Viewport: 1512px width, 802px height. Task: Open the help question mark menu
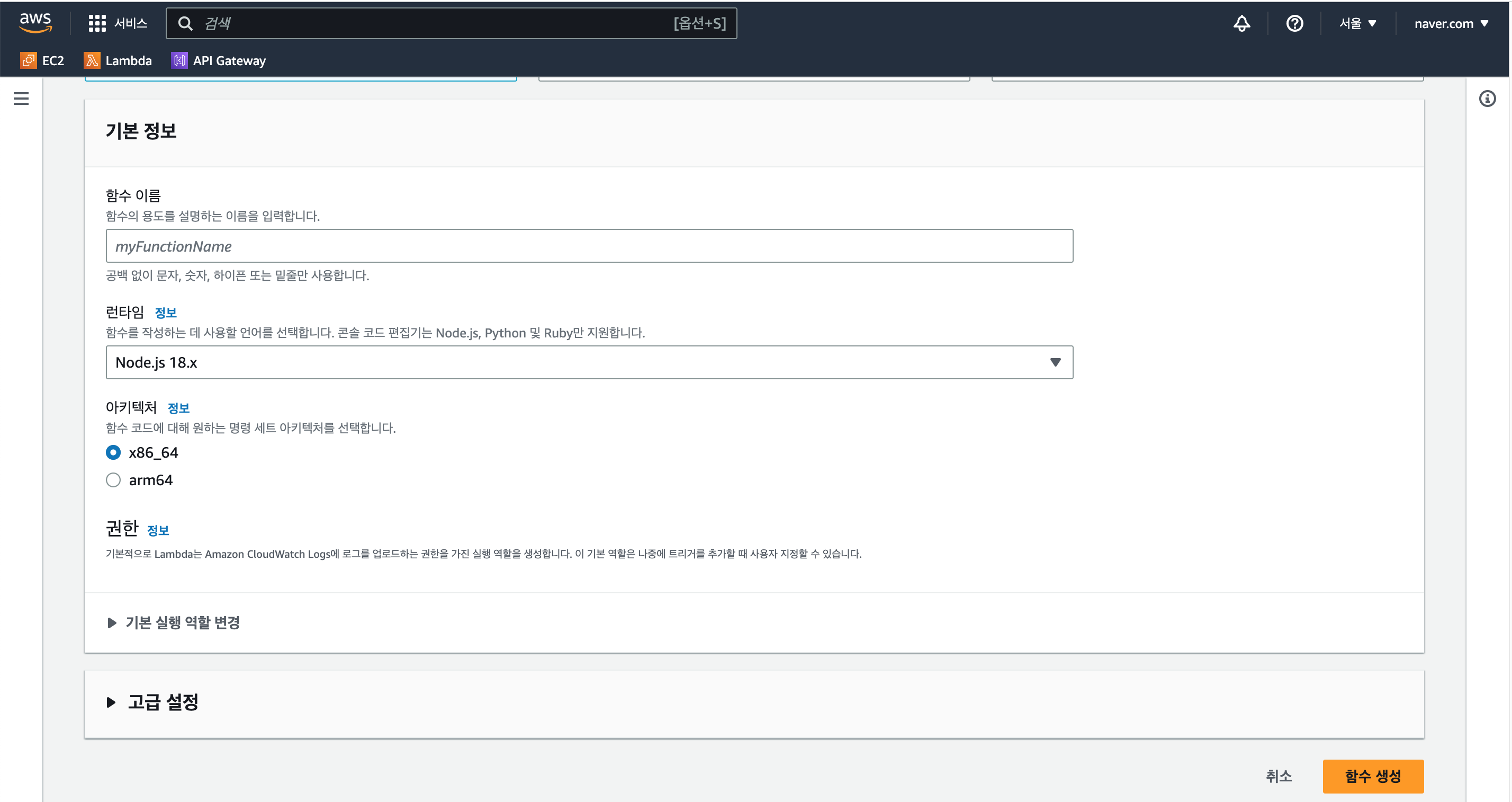point(1294,23)
